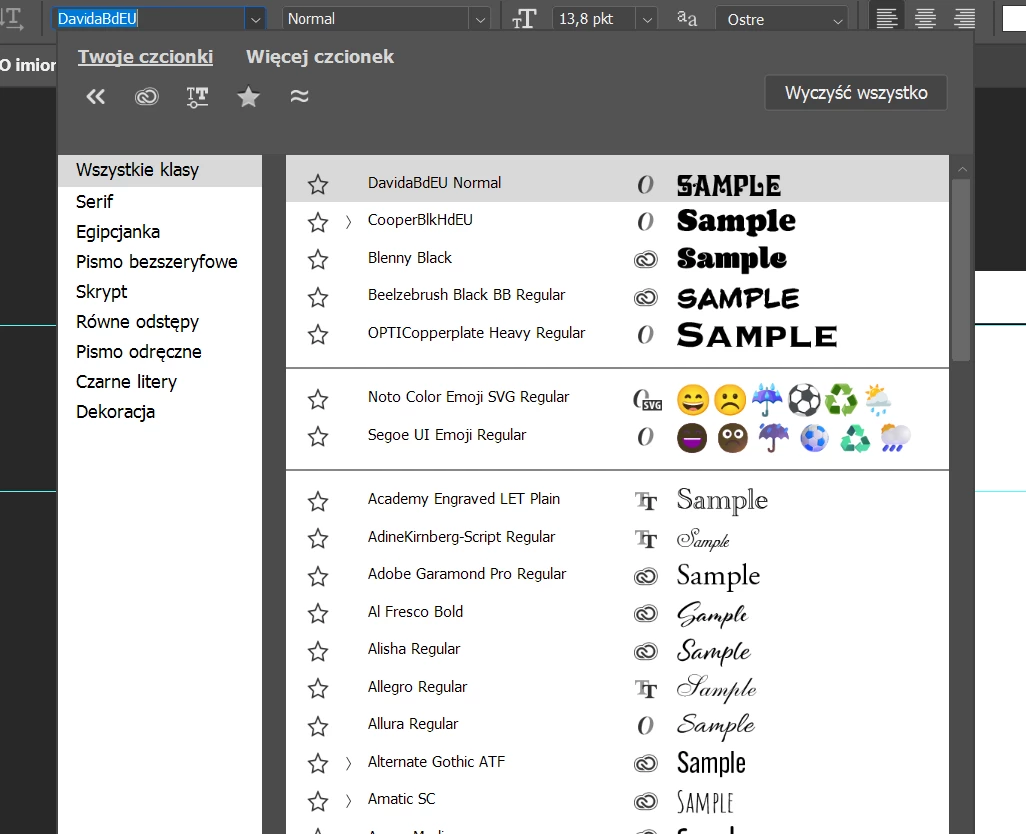Viewport: 1026px width, 834px height.
Task: Click SVG font type icon for Noto Emoji
Action: 647,400
